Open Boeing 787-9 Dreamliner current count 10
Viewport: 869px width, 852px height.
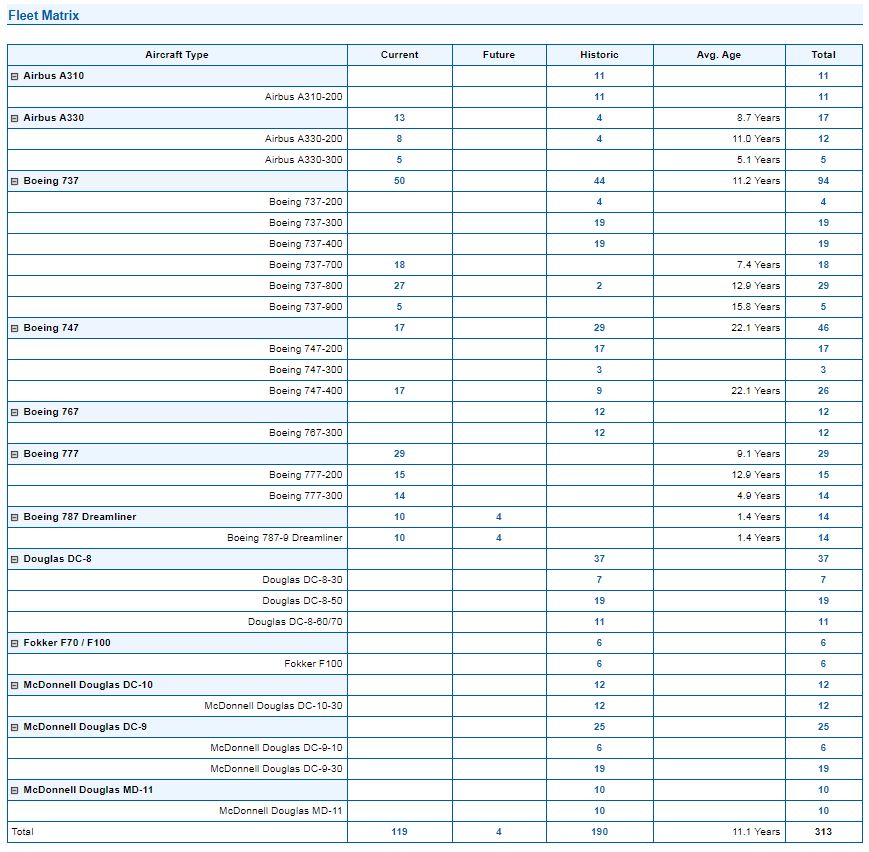coord(399,538)
